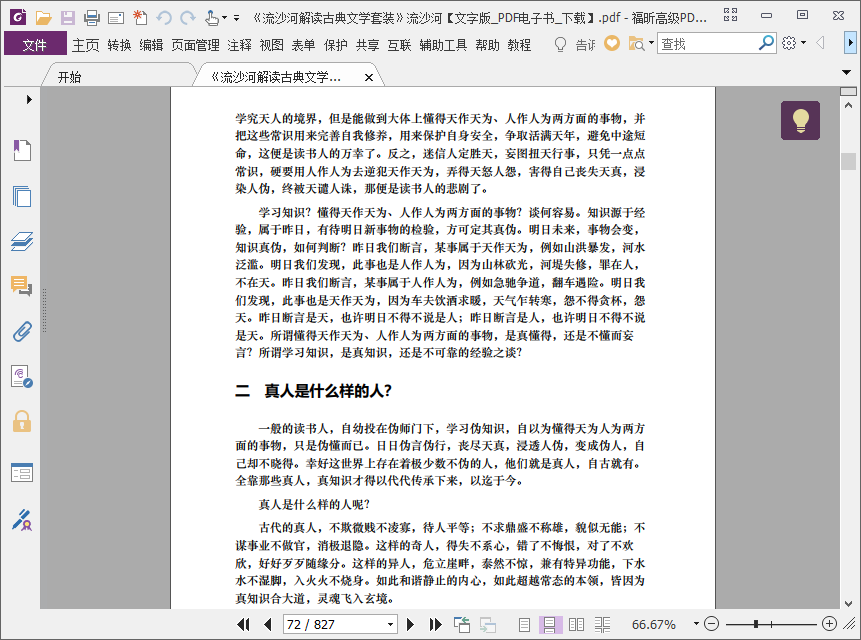Open the Layers panel icon in the sidebar
The width and height of the screenshot is (861, 640).
[22, 241]
